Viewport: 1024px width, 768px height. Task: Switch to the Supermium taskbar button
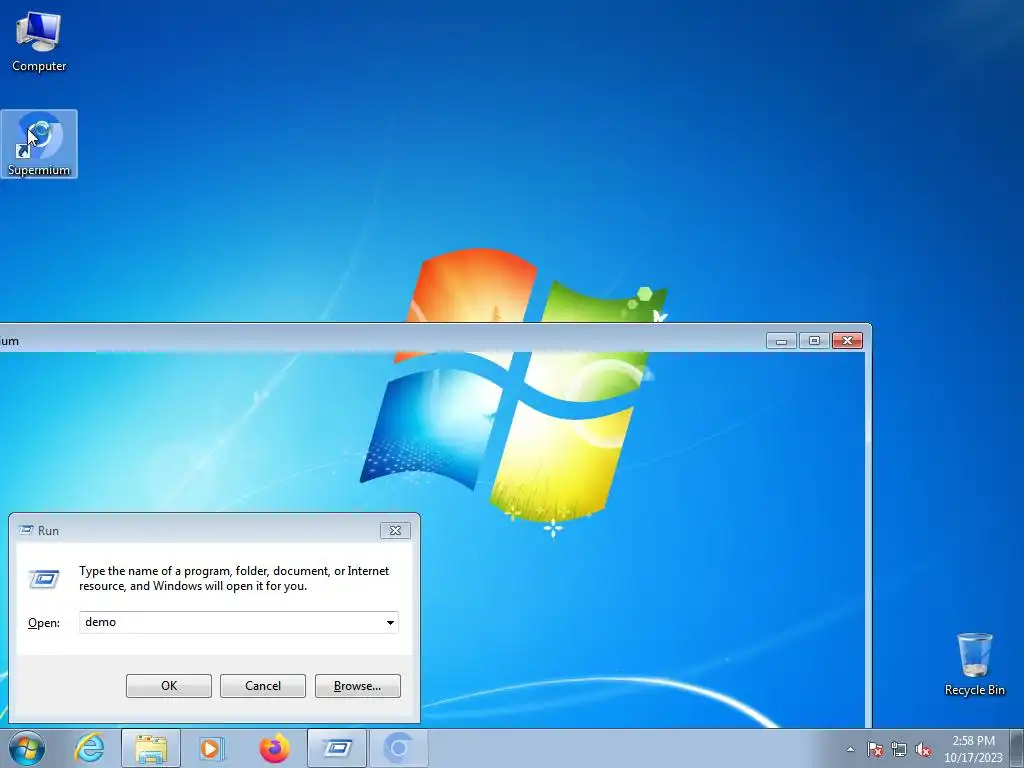point(399,748)
